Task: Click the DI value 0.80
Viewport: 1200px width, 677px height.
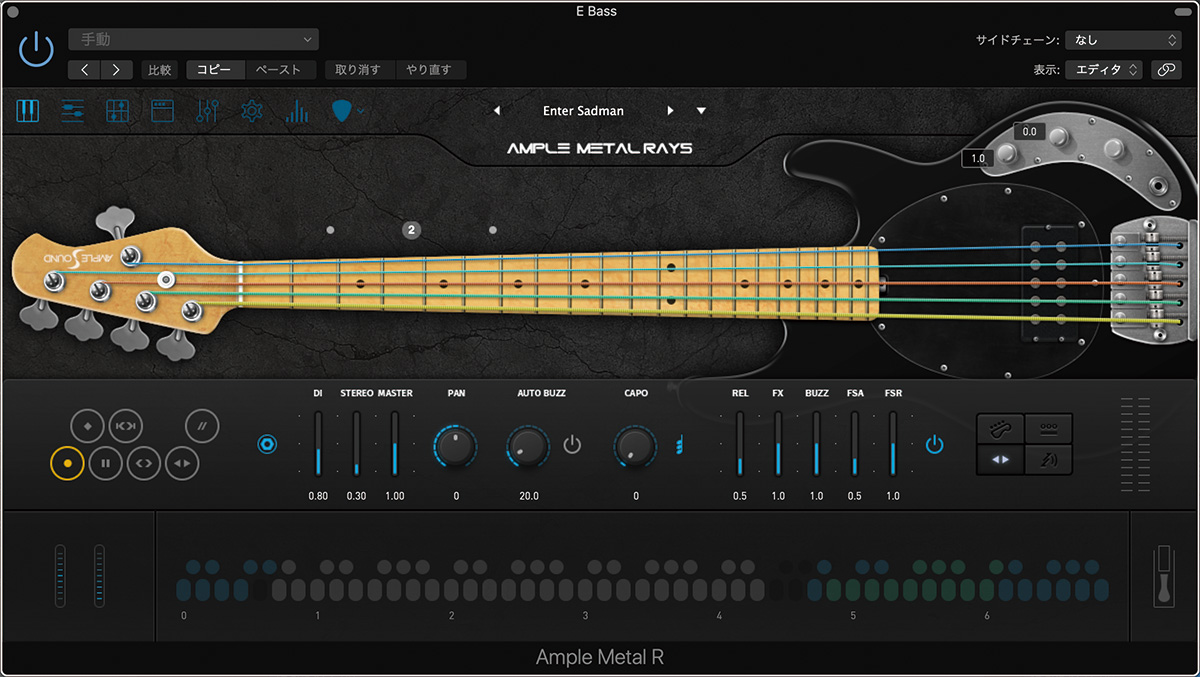Action: tap(318, 496)
